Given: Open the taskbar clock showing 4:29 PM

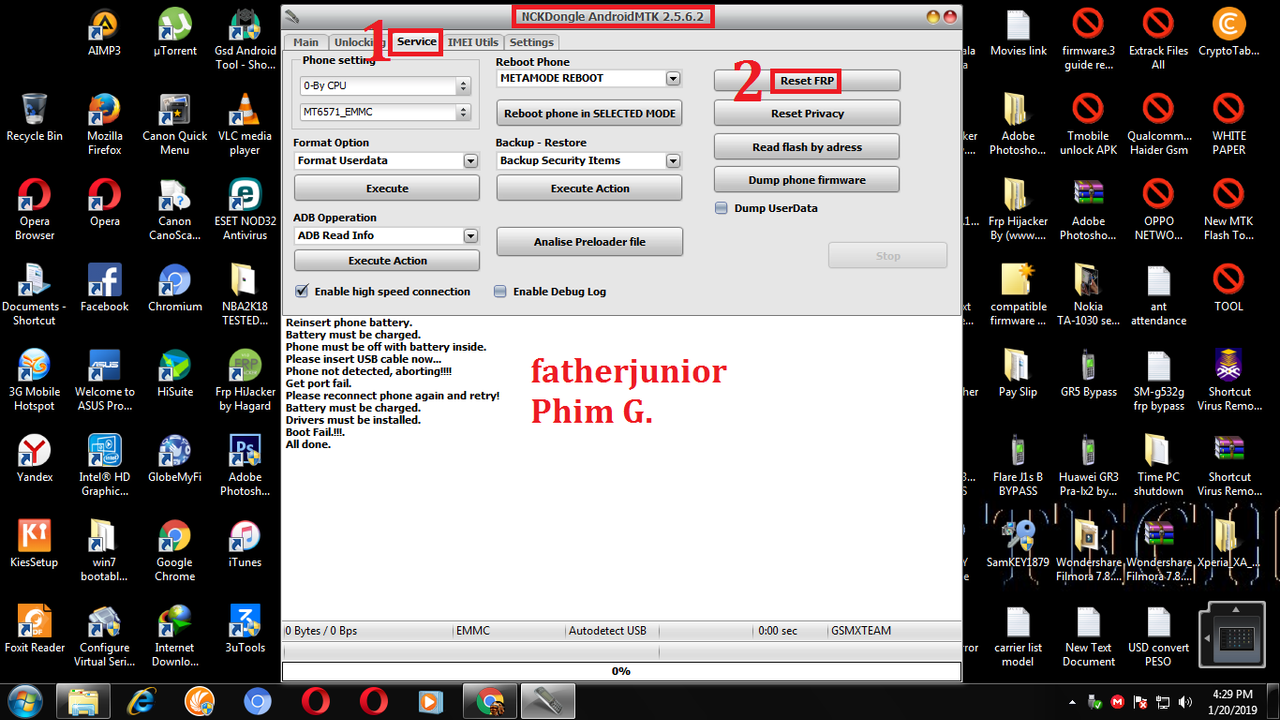Looking at the screenshot, I should (x=1231, y=701).
